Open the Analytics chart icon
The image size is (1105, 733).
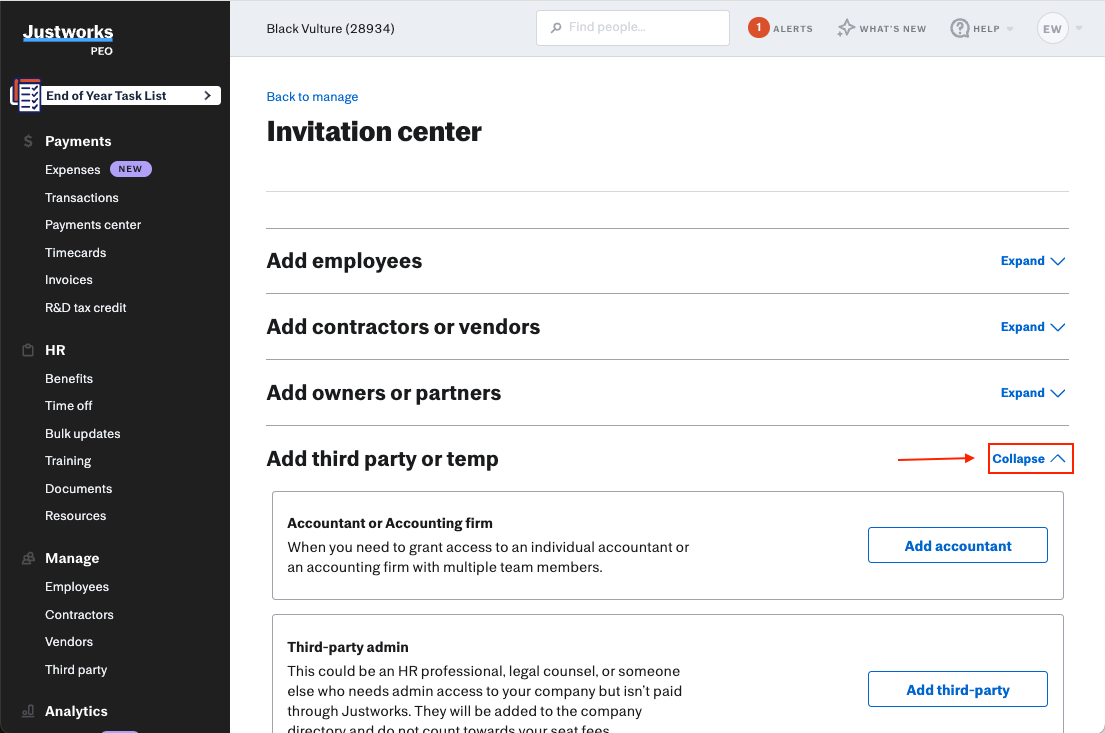[27, 711]
